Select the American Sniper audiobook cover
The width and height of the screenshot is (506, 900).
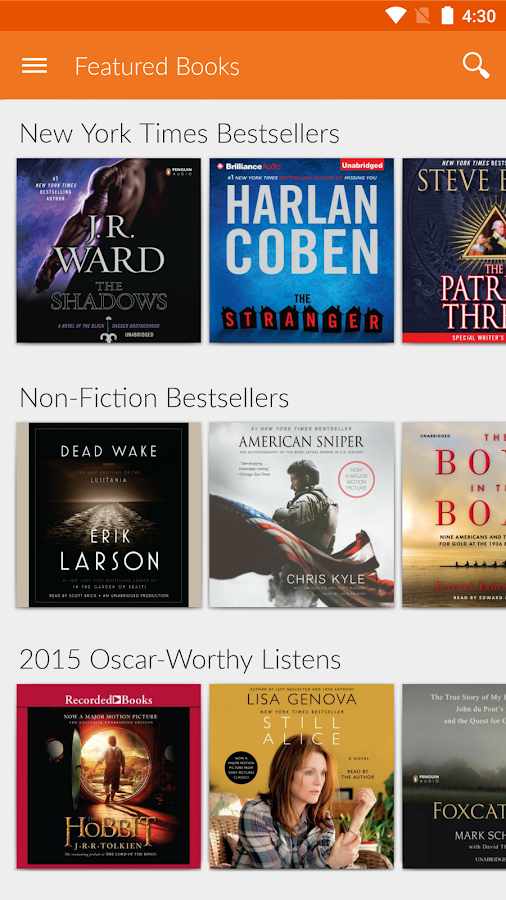(302, 515)
